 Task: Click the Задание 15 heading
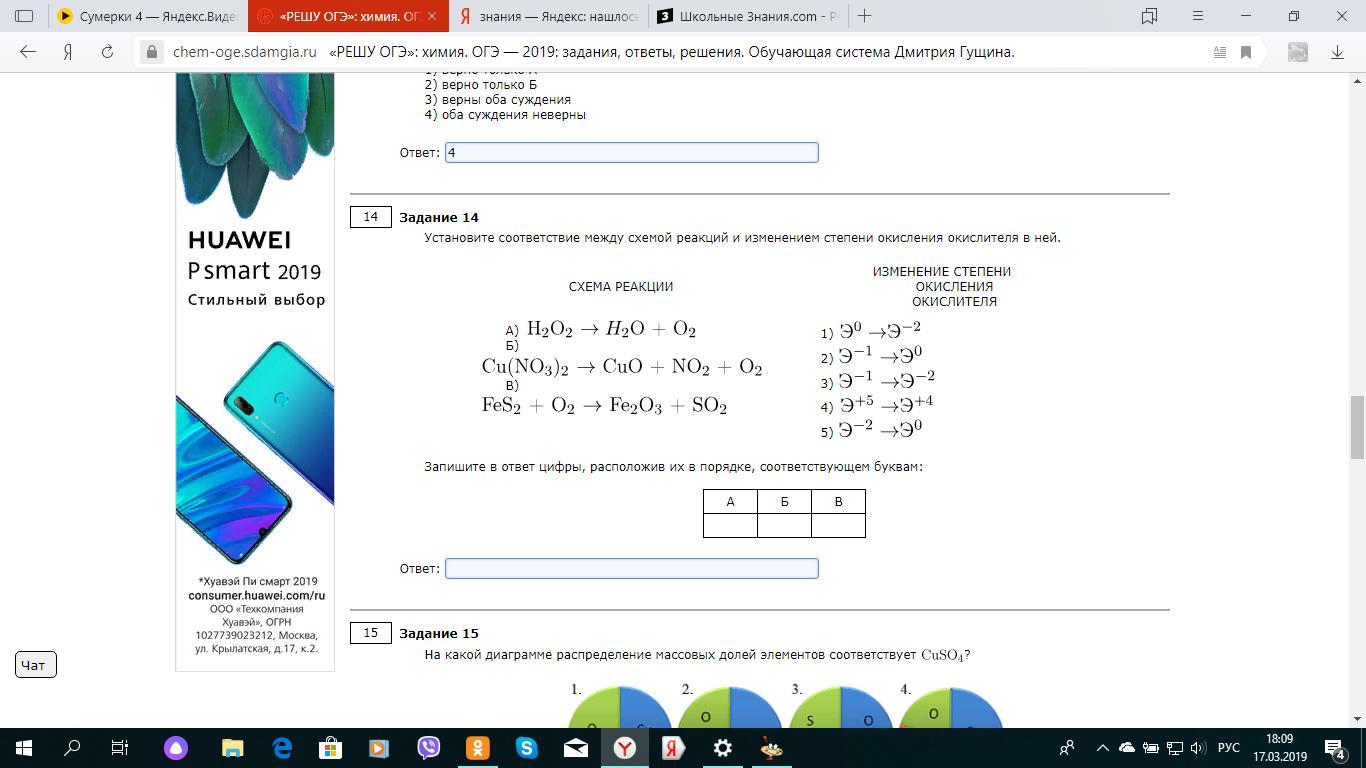439,633
